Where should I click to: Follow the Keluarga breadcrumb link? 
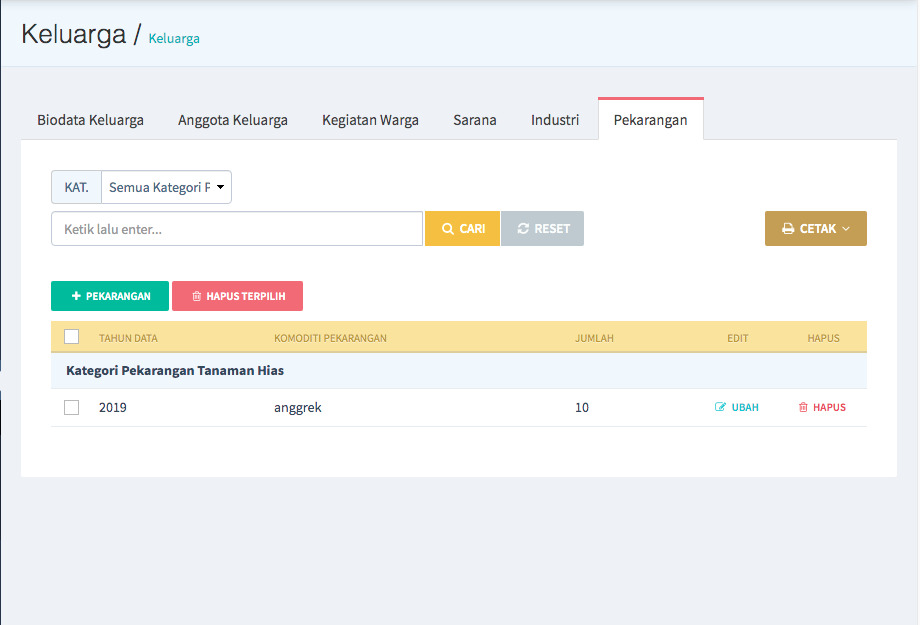[x=174, y=39]
